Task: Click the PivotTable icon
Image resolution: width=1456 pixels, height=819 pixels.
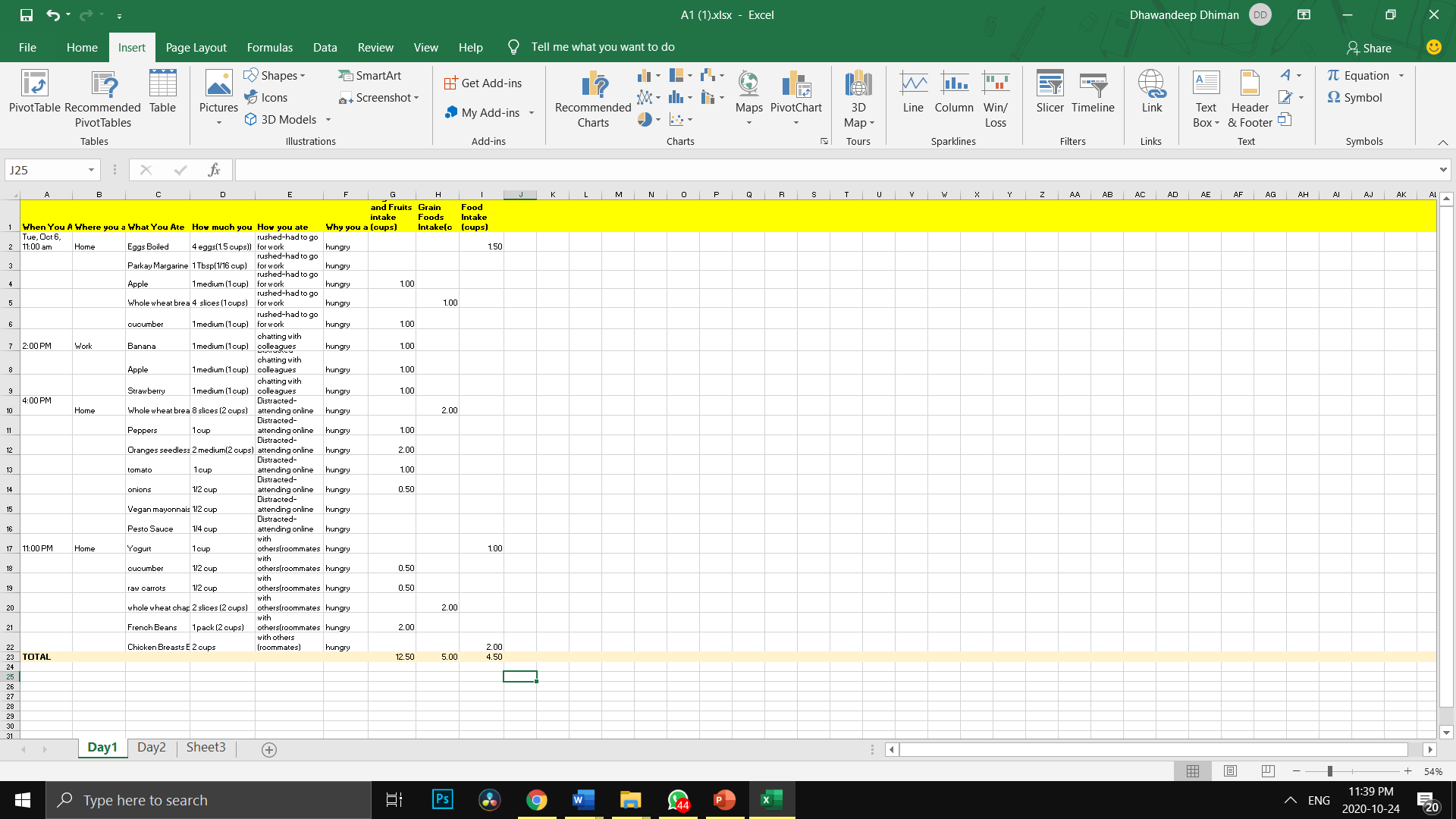Action: (x=34, y=84)
